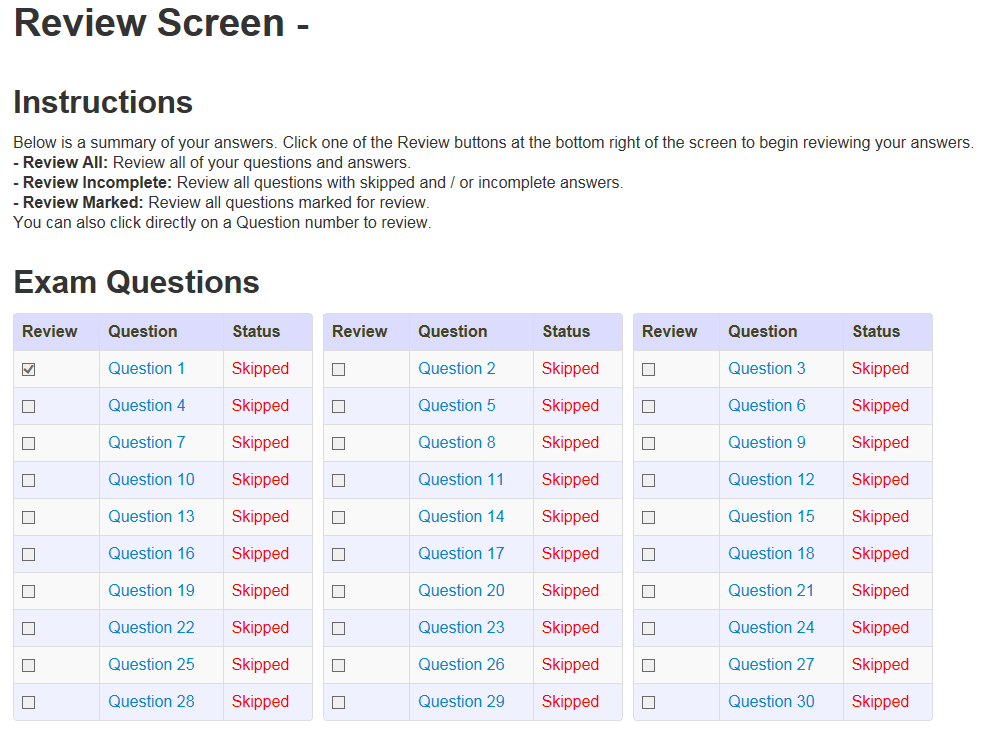This screenshot has width=1007, height=744.
Task: Jump to Question 22
Action: [x=151, y=628]
